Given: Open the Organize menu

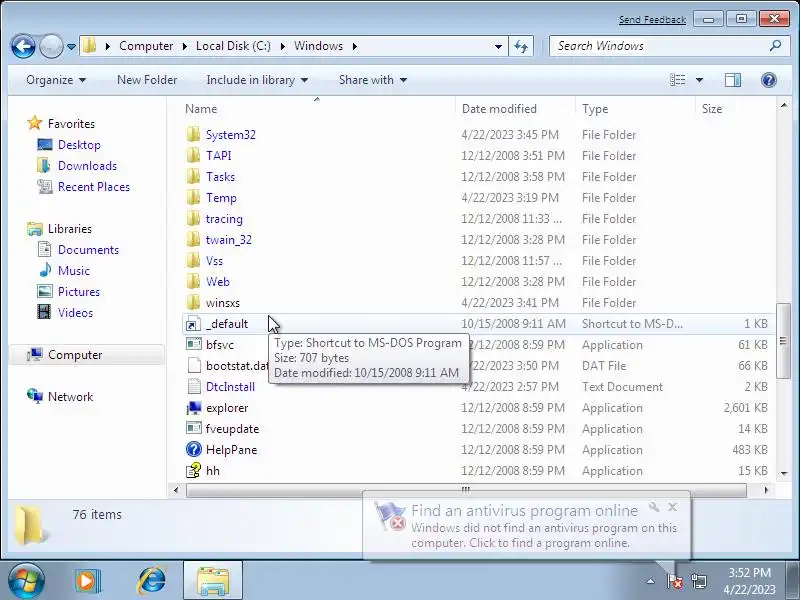Looking at the screenshot, I should pyautogui.click(x=56, y=80).
